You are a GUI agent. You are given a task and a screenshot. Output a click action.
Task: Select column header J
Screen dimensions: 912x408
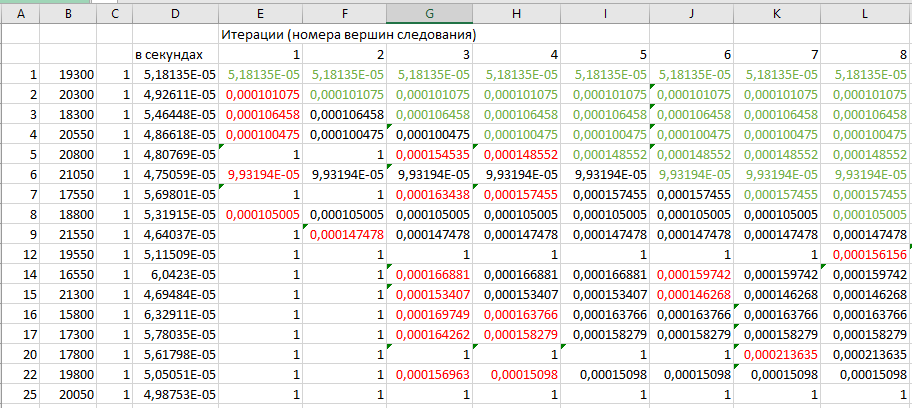(692, 15)
